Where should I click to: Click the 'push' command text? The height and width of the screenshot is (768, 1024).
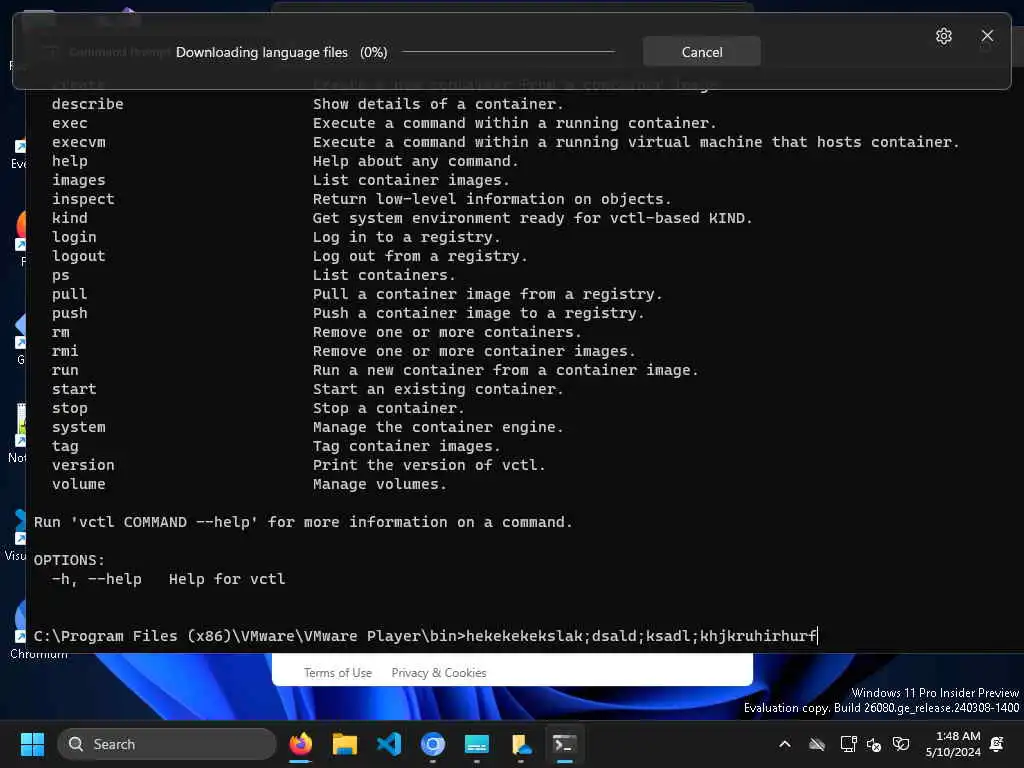point(69,313)
